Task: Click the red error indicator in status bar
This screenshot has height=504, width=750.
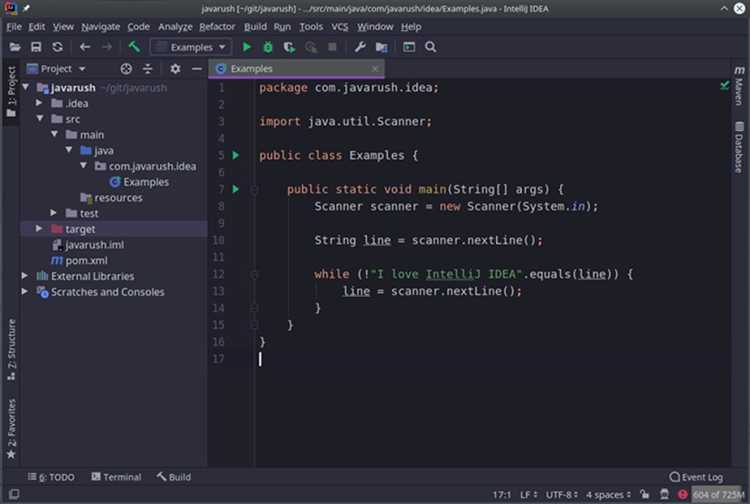Action: pyautogui.click(x=683, y=494)
